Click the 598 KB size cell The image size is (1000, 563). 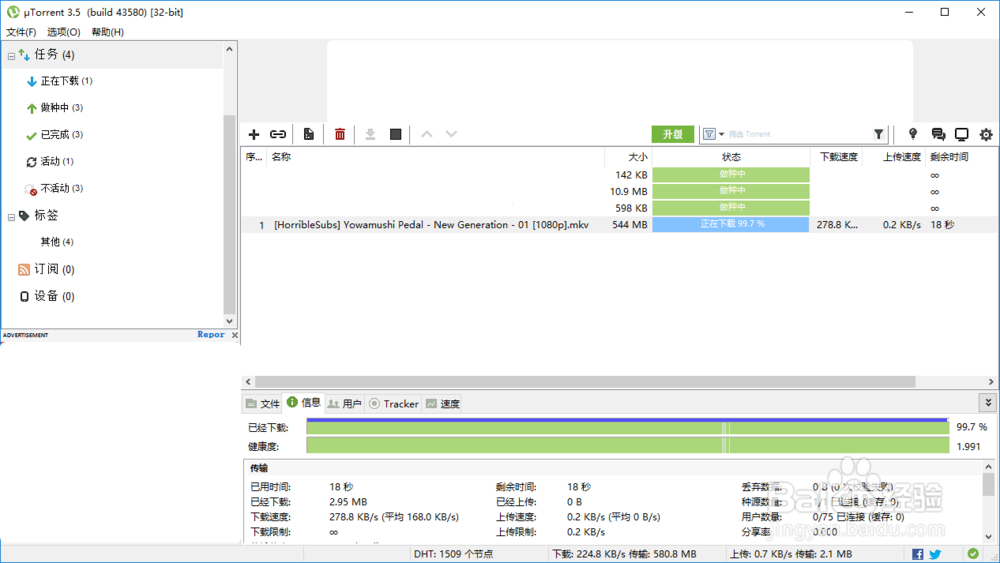coord(632,208)
